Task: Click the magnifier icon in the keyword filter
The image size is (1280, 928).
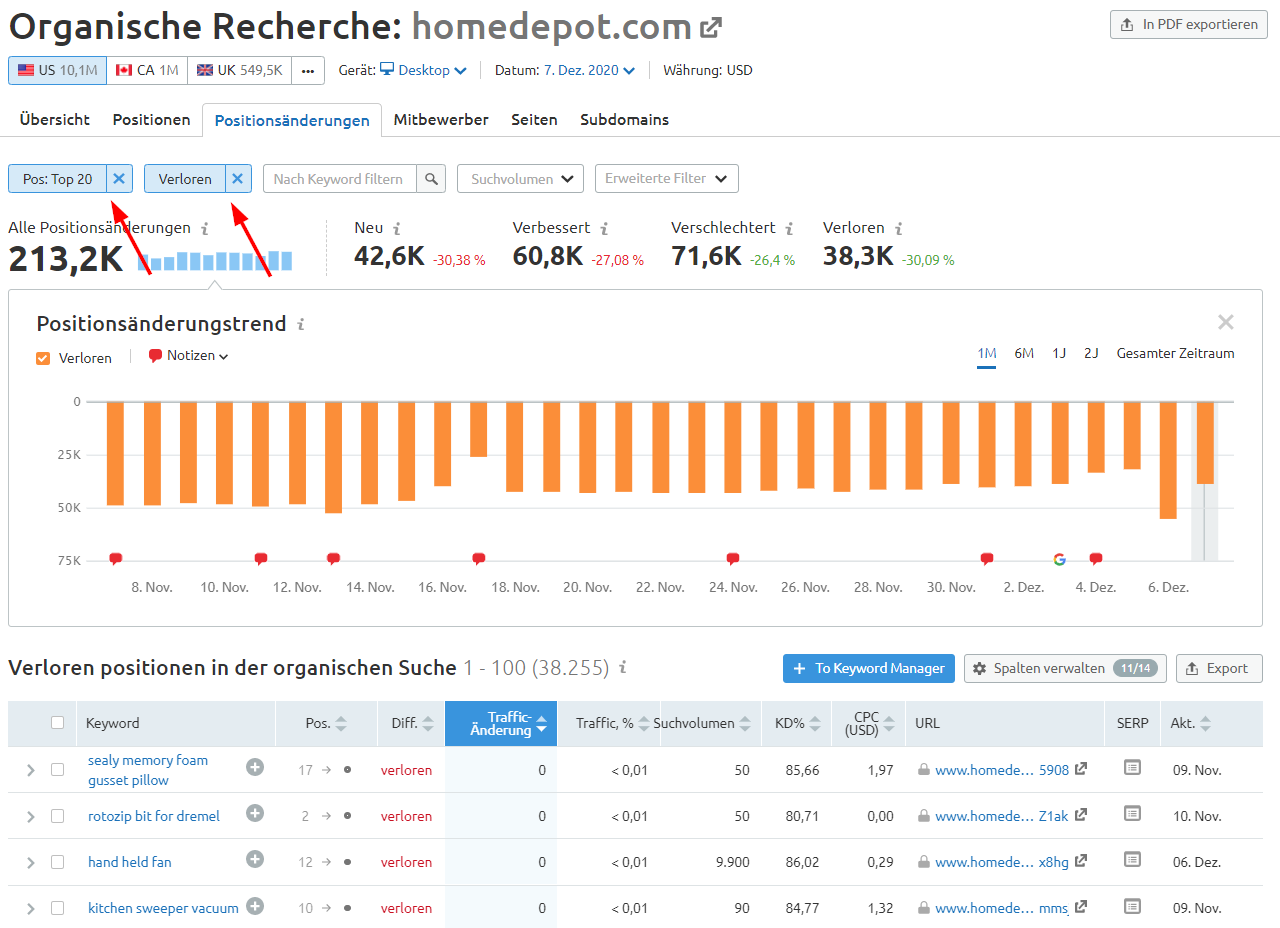Action: pos(431,178)
